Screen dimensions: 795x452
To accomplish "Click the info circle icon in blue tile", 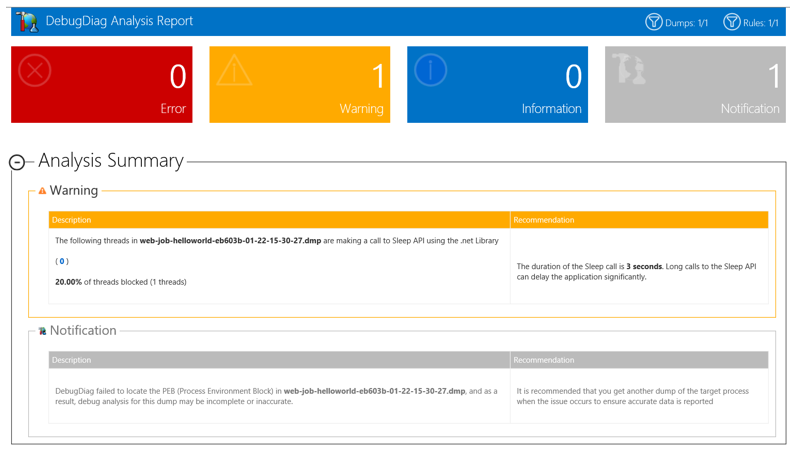I will [431, 70].
